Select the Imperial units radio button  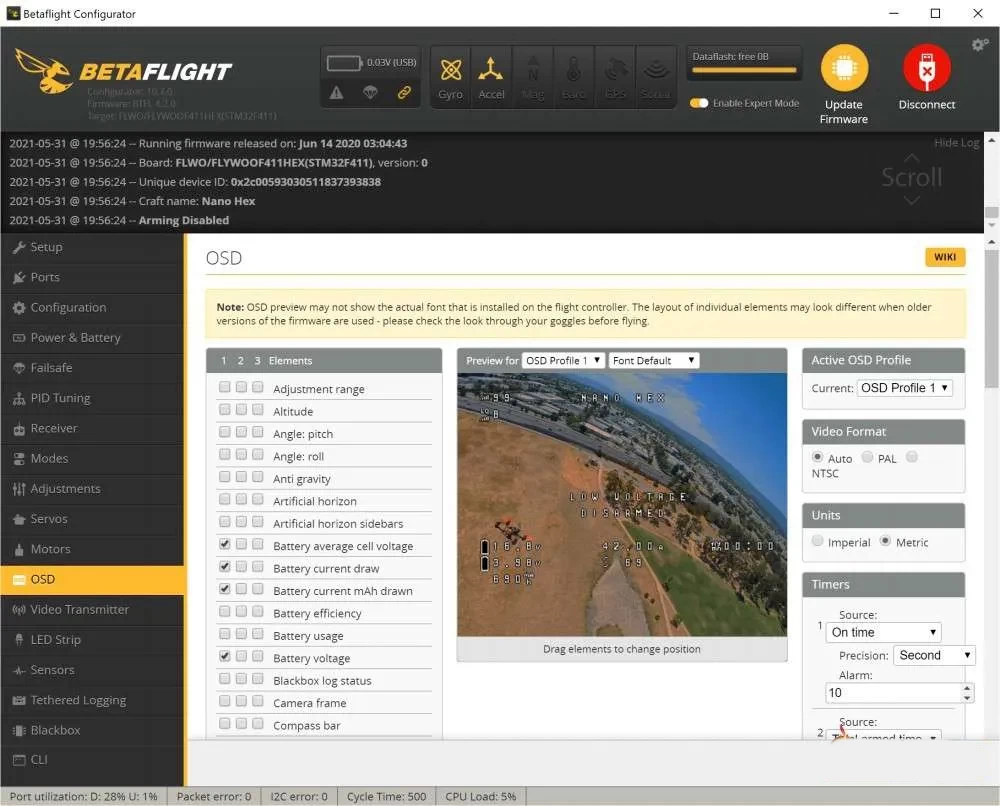pyautogui.click(x=818, y=542)
